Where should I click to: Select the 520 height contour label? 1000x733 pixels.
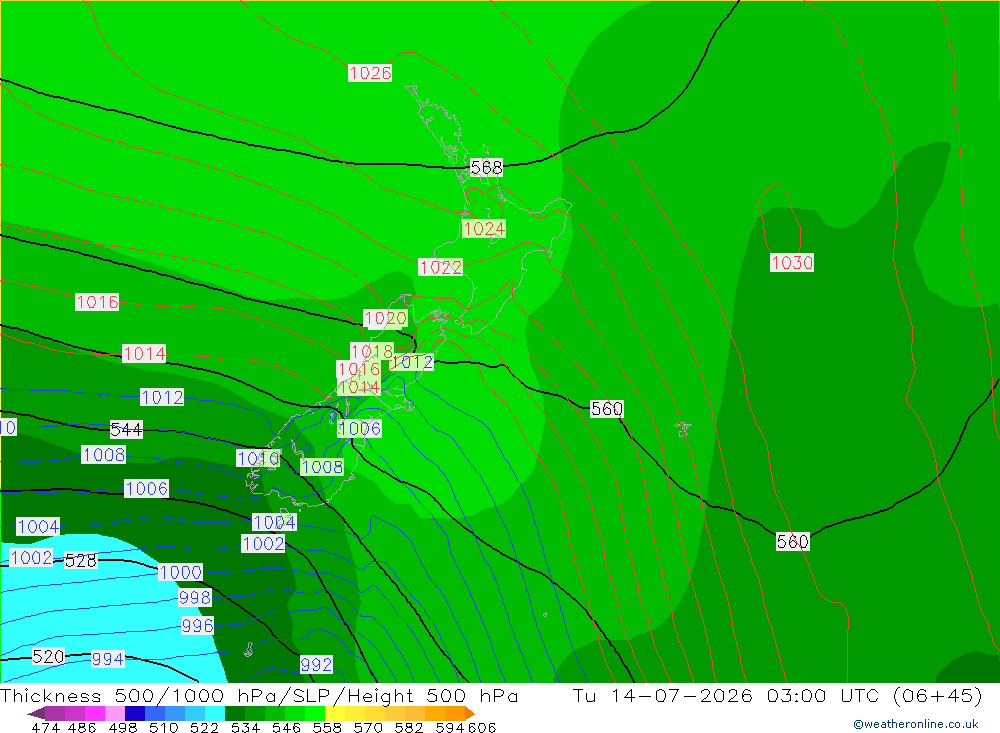[48, 656]
